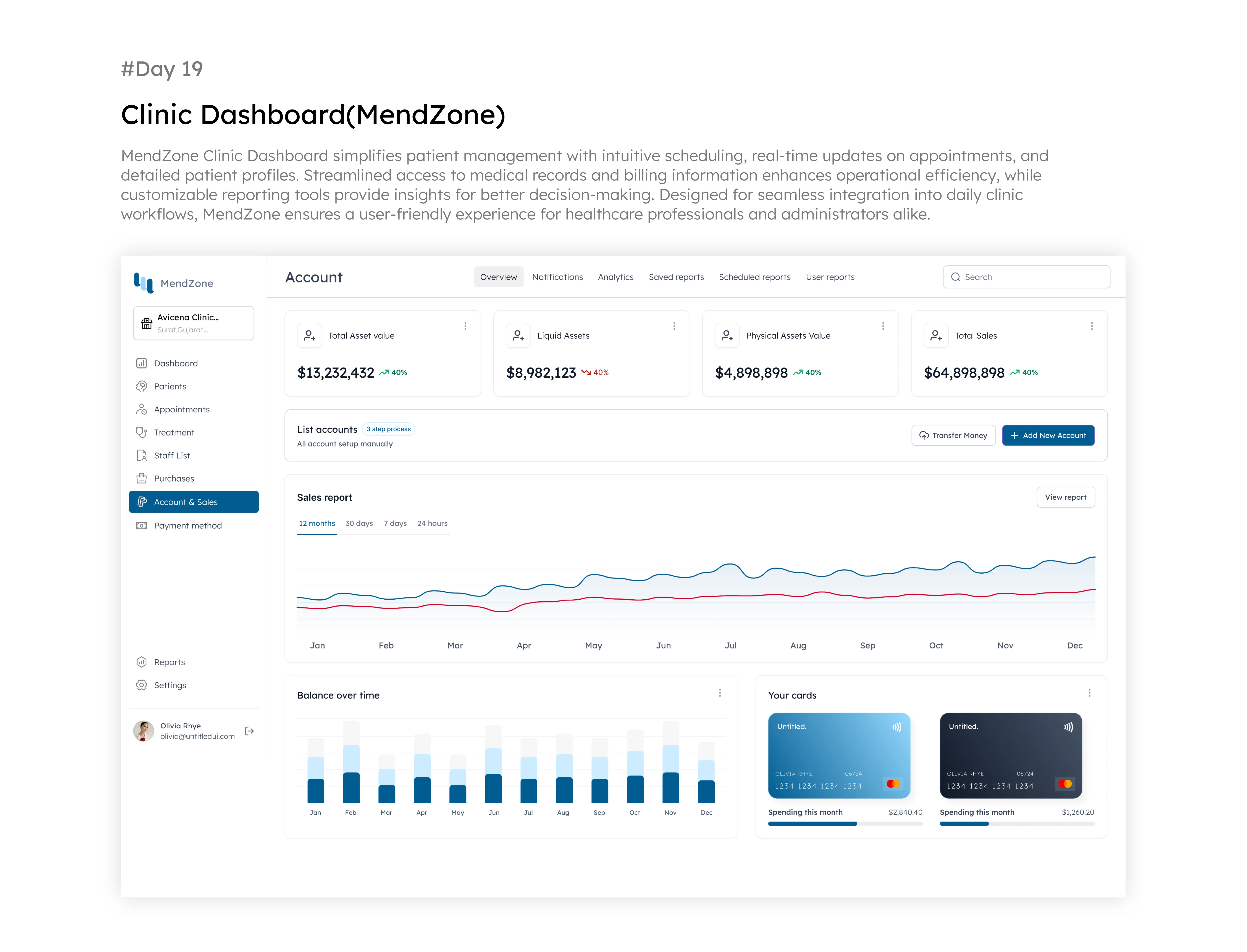
Task: Open the Saved reports tab
Action: pyautogui.click(x=676, y=277)
